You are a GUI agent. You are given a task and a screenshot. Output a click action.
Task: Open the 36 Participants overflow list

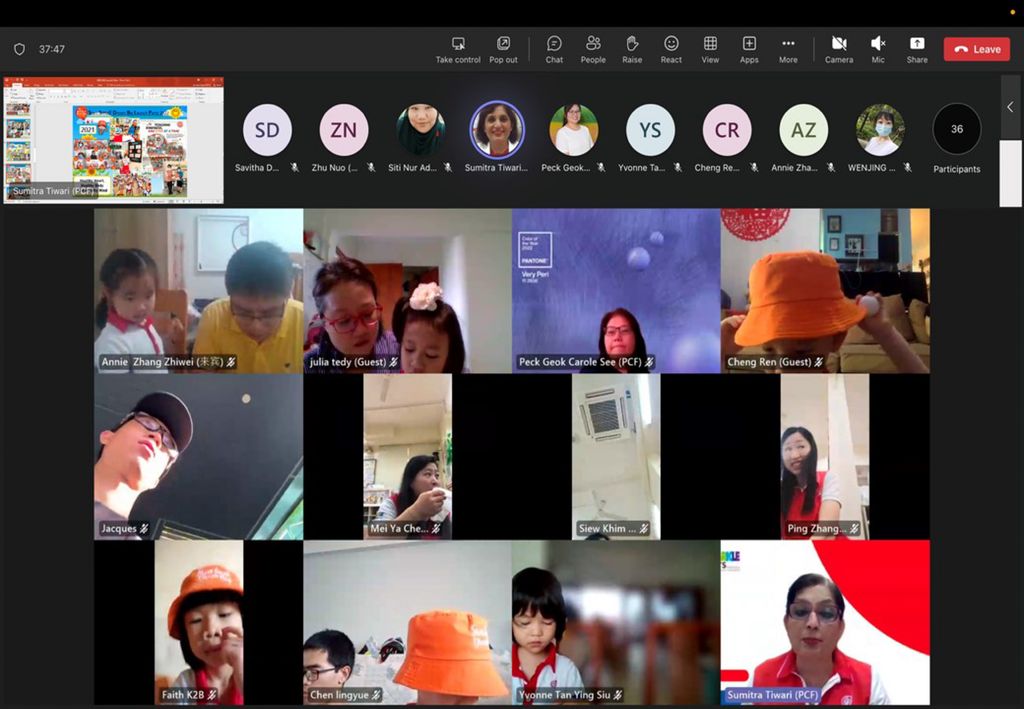point(957,129)
